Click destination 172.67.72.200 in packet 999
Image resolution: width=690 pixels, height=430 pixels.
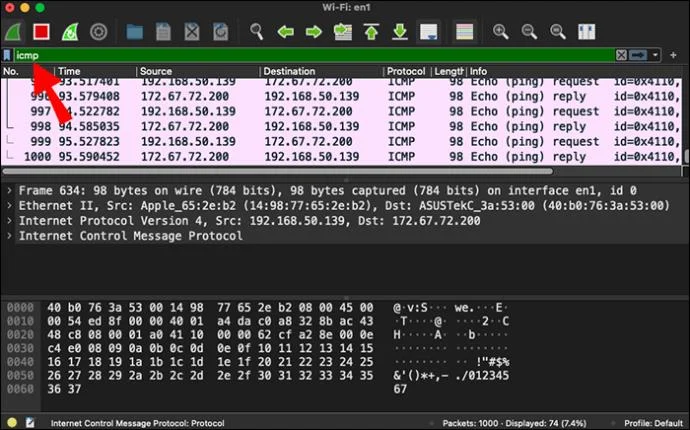(308, 142)
